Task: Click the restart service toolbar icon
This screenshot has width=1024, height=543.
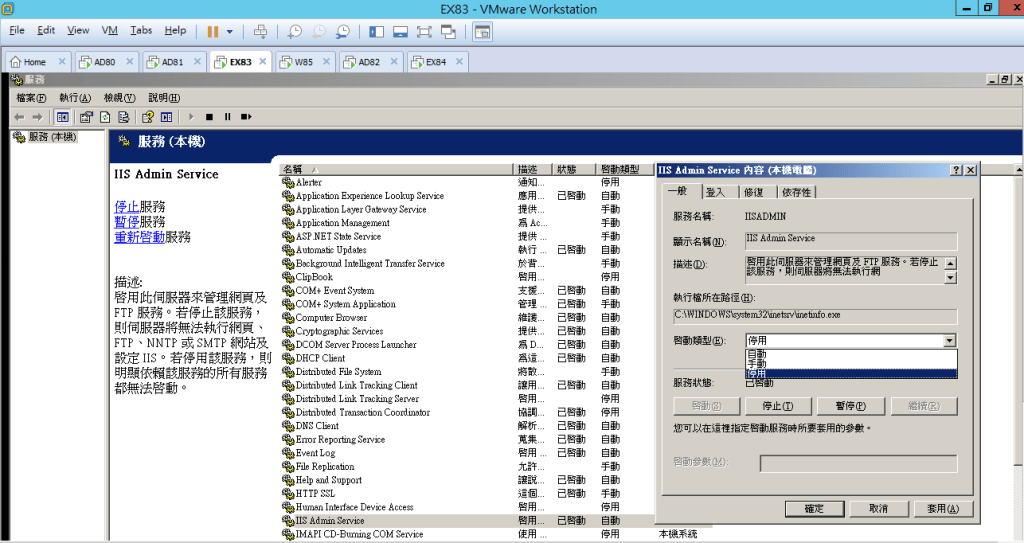Action: point(244,116)
